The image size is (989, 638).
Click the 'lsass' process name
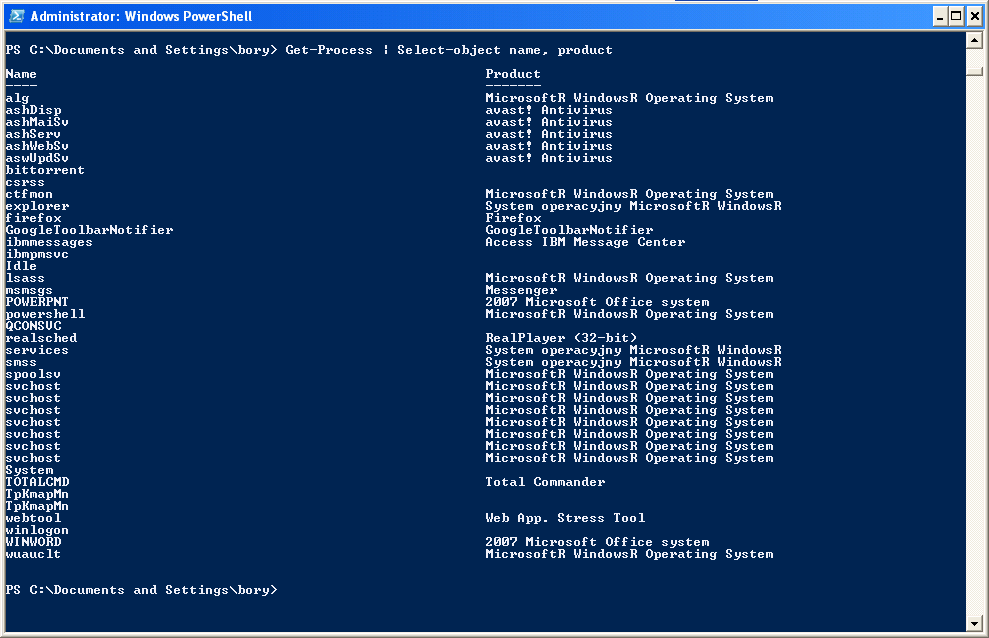coord(25,278)
